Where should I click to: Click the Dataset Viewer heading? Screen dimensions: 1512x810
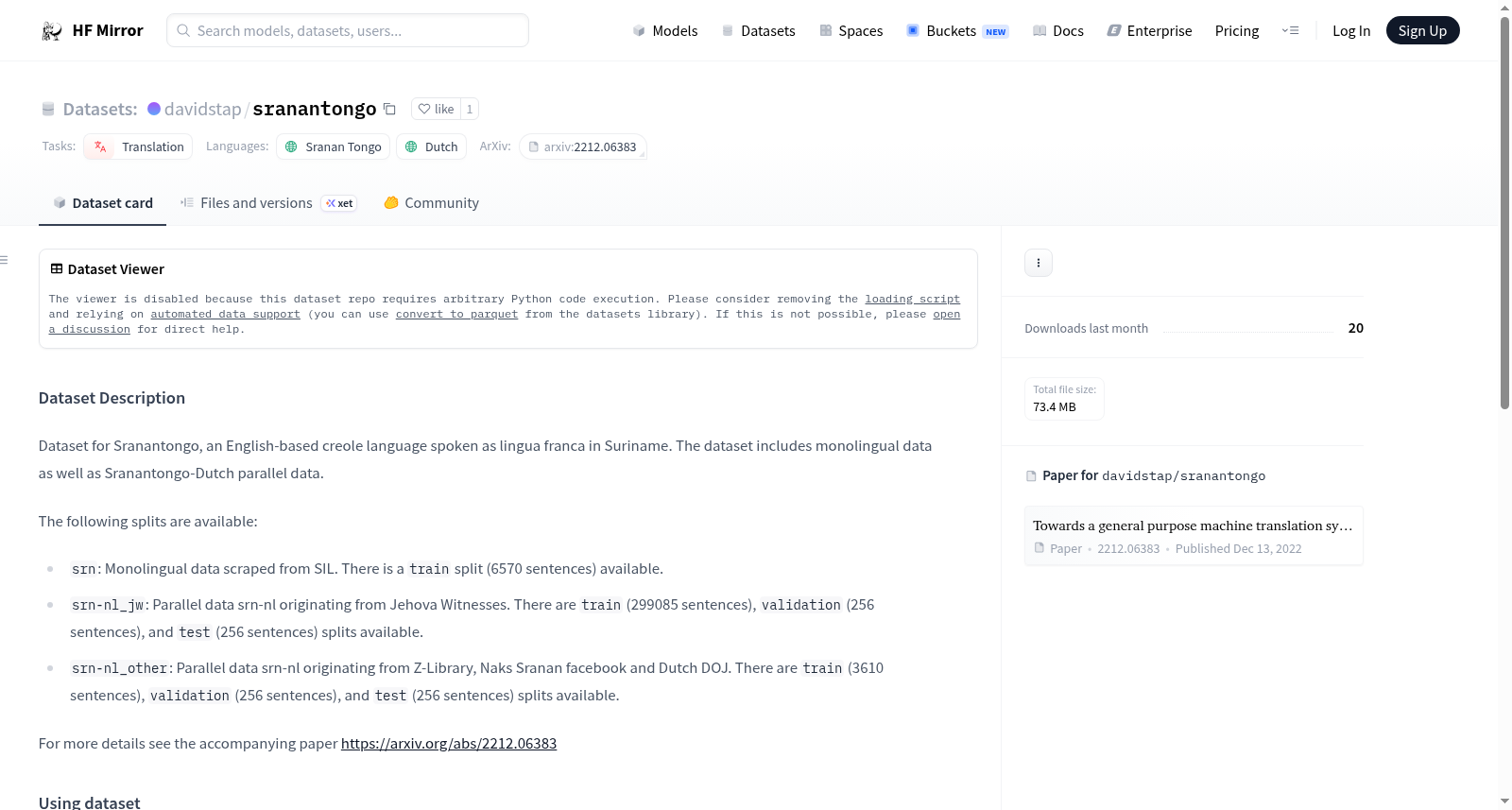[108, 269]
